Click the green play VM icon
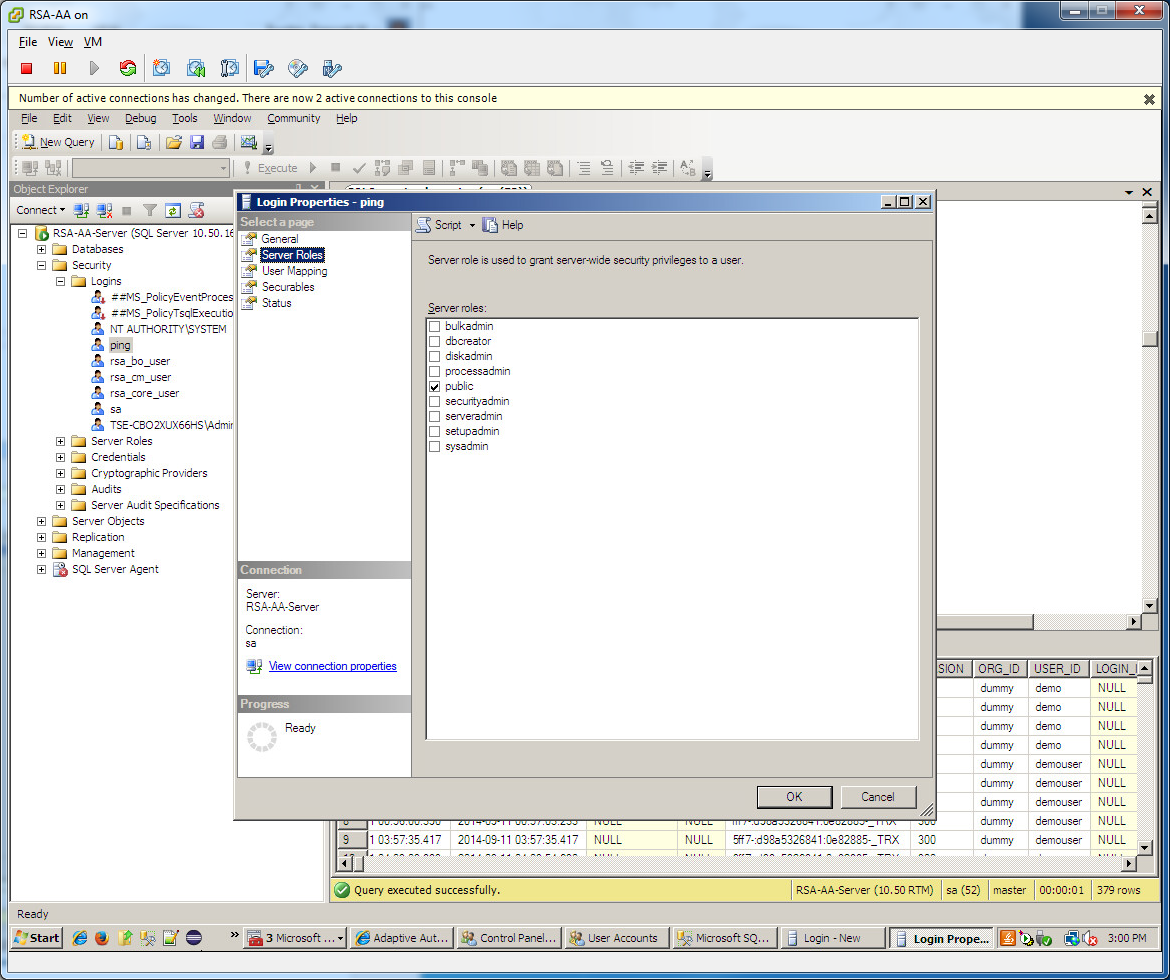The image size is (1170, 980). pos(94,68)
